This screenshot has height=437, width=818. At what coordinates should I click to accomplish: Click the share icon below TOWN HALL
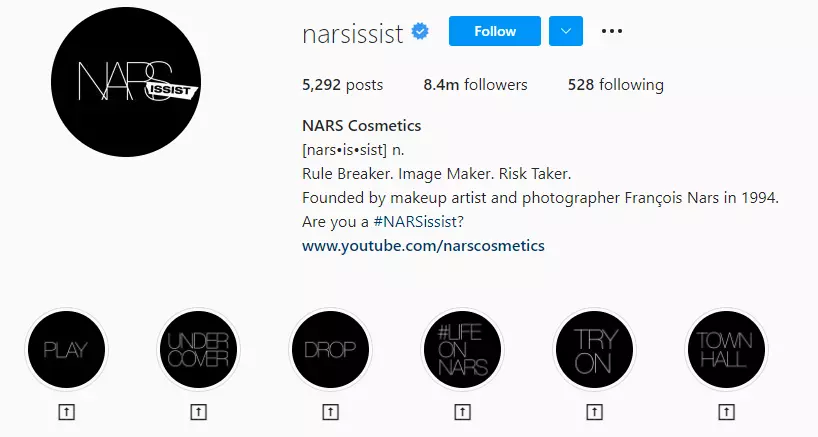(x=726, y=411)
